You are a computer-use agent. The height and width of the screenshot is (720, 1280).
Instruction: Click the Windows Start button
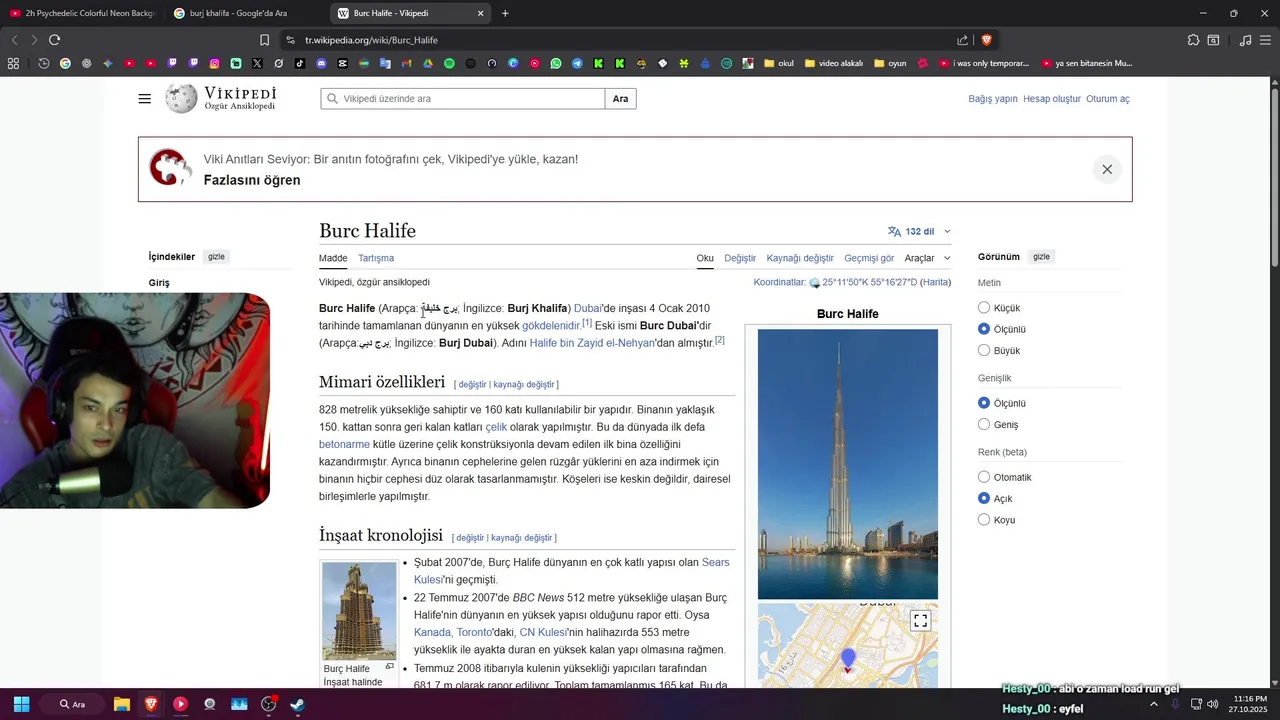[x=21, y=704]
